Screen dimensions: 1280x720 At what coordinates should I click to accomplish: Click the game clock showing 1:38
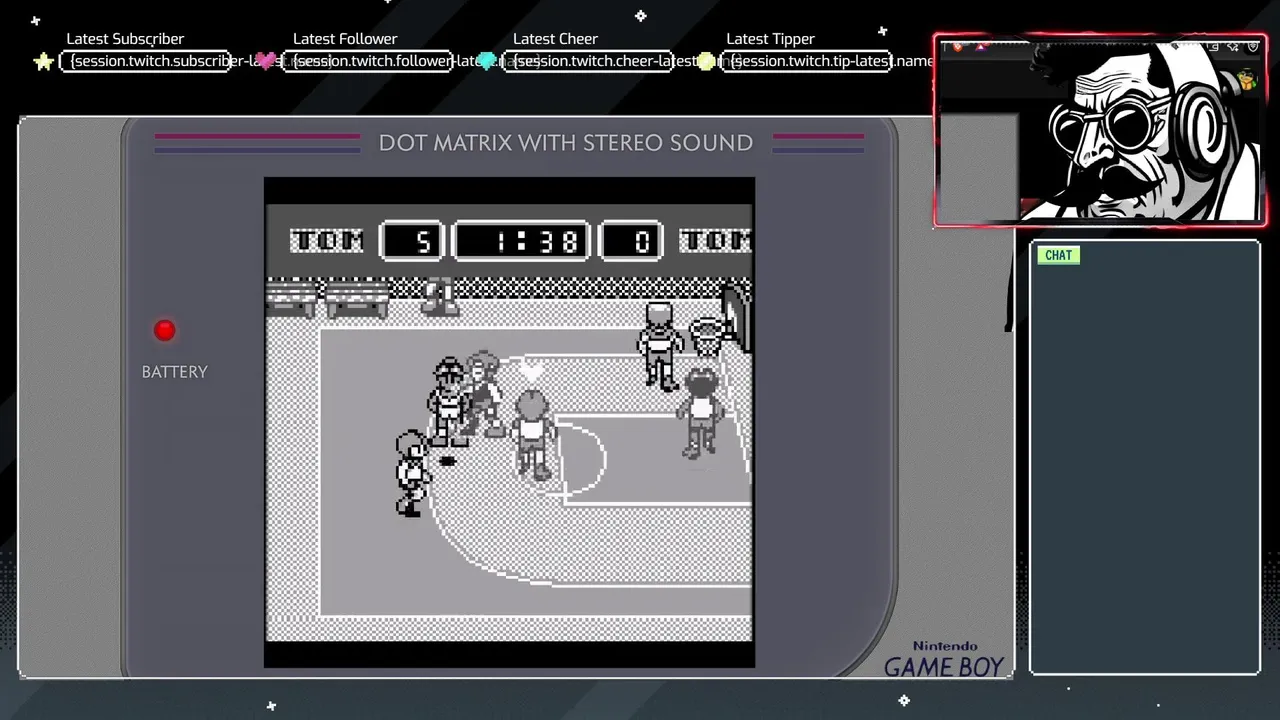coord(521,241)
